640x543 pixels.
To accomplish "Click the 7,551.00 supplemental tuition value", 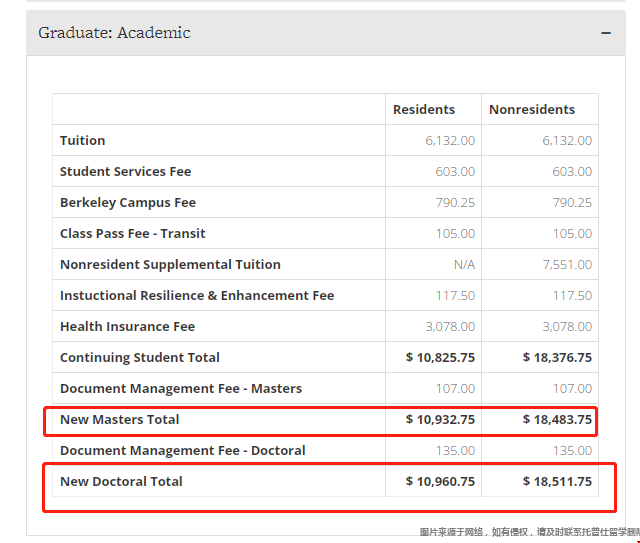I will click(x=567, y=265).
